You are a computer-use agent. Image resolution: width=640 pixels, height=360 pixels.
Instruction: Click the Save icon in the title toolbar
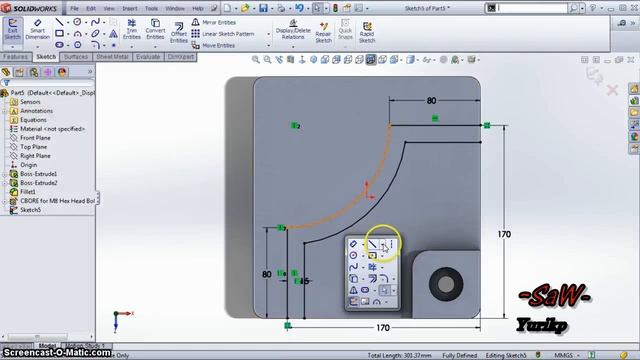[x=263, y=8]
